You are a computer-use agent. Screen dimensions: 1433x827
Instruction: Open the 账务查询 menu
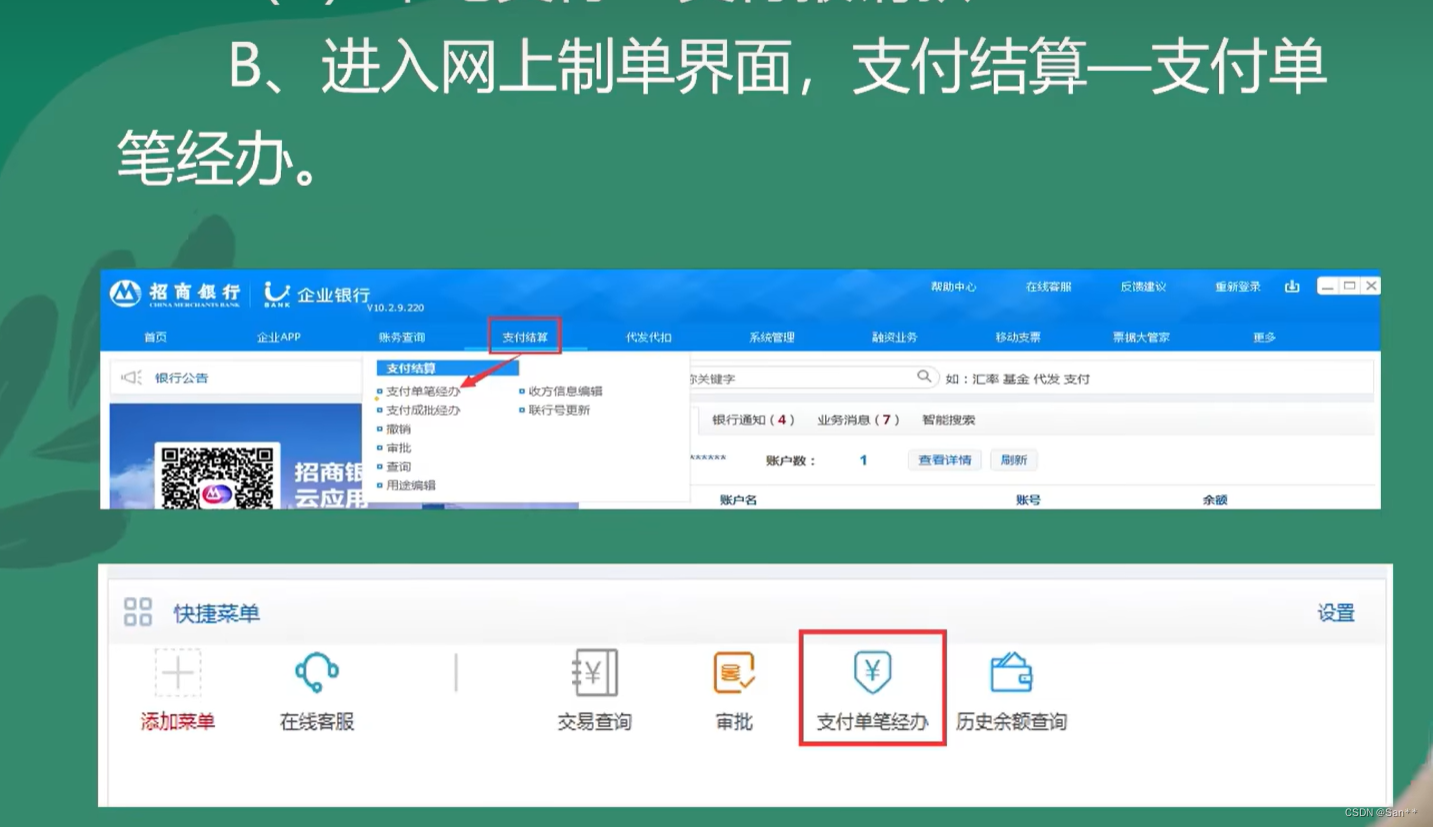(x=401, y=337)
